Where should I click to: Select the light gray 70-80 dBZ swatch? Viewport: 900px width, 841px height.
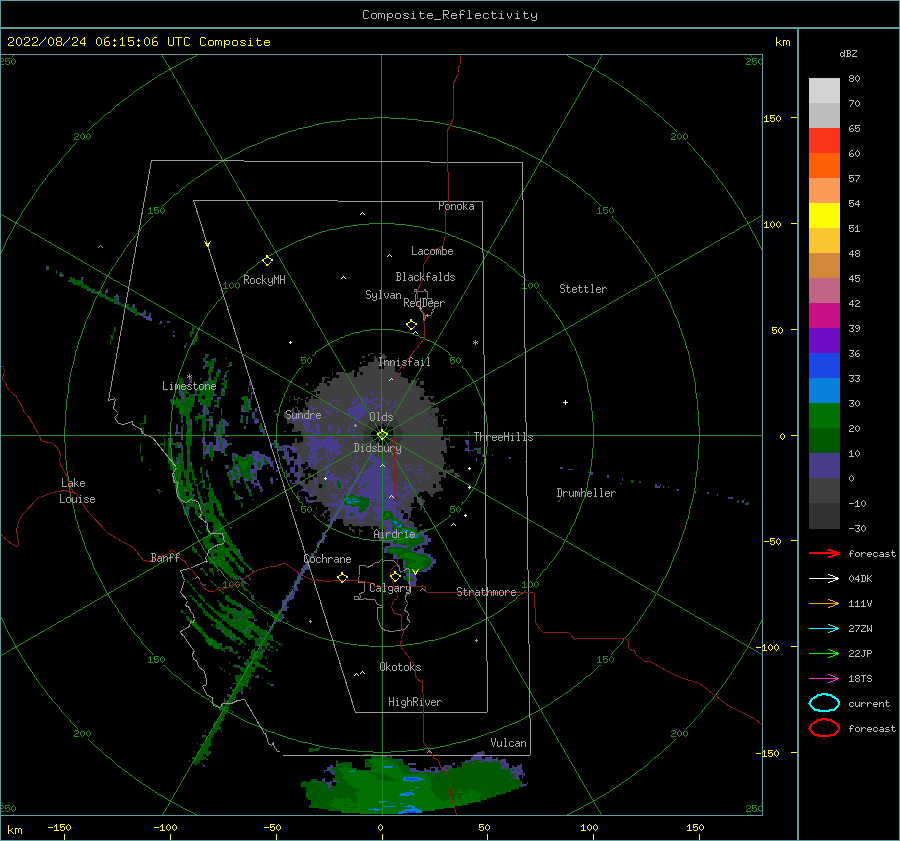point(824,91)
